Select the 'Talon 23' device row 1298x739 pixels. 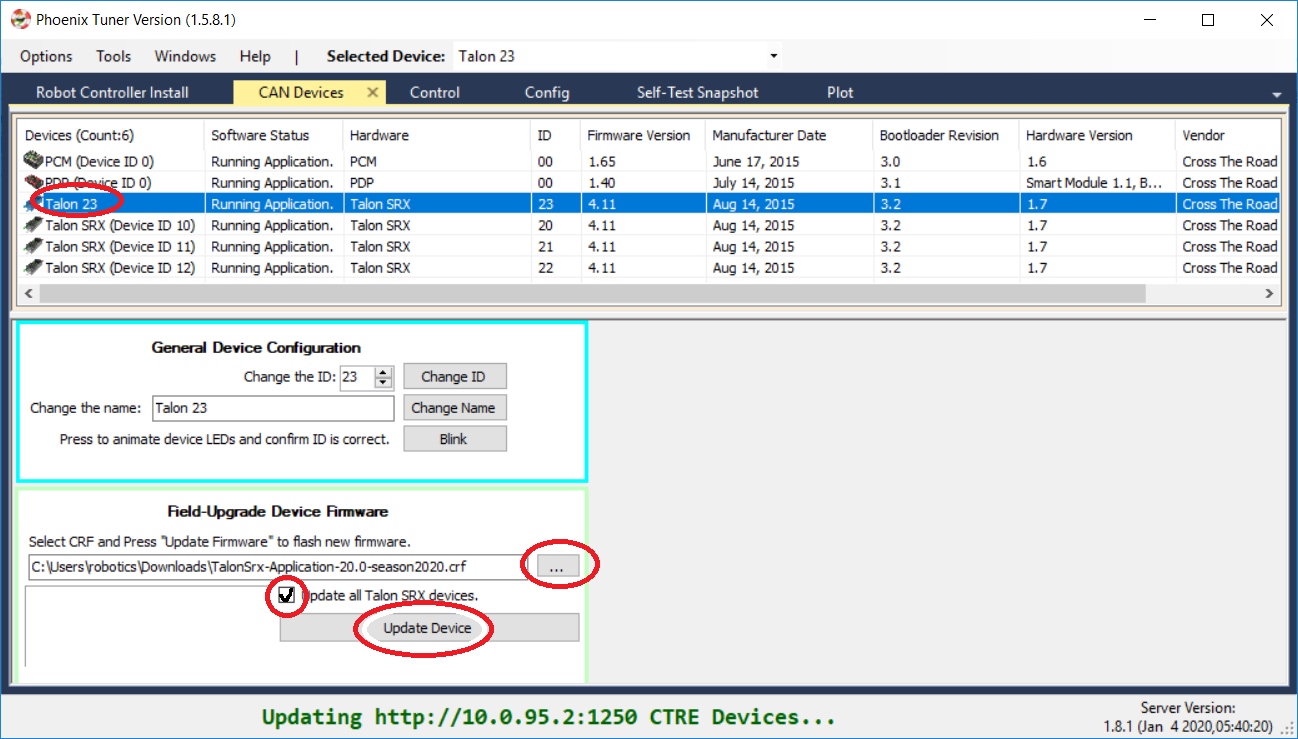click(649, 204)
